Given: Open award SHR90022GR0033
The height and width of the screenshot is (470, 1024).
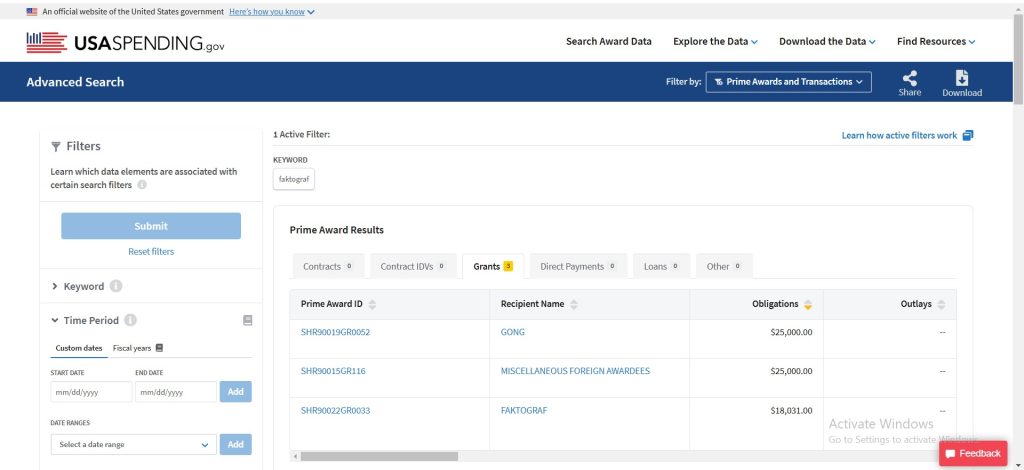Looking at the screenshot, I should point(336,410).
